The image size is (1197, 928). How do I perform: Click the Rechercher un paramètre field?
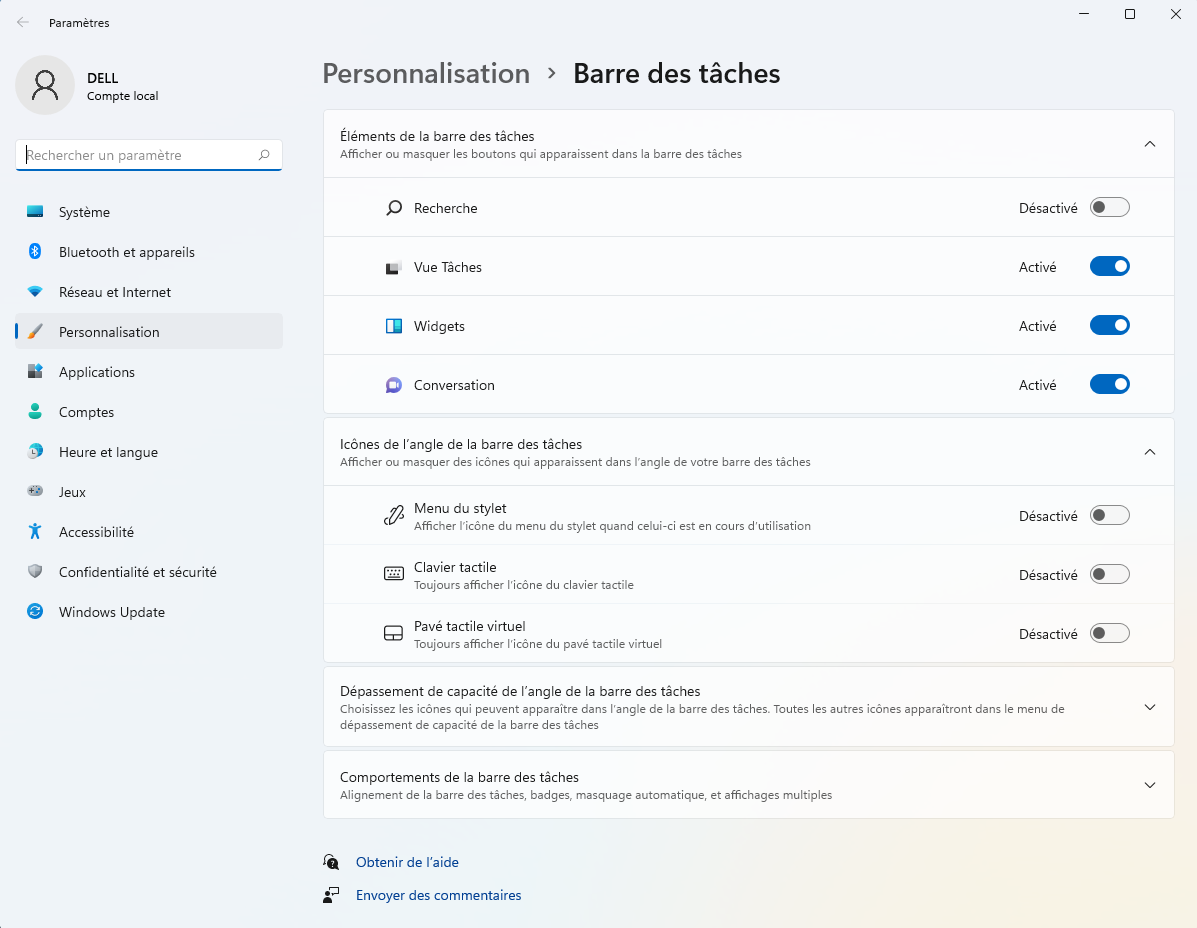pyautogui.click(x=149, y=155)
